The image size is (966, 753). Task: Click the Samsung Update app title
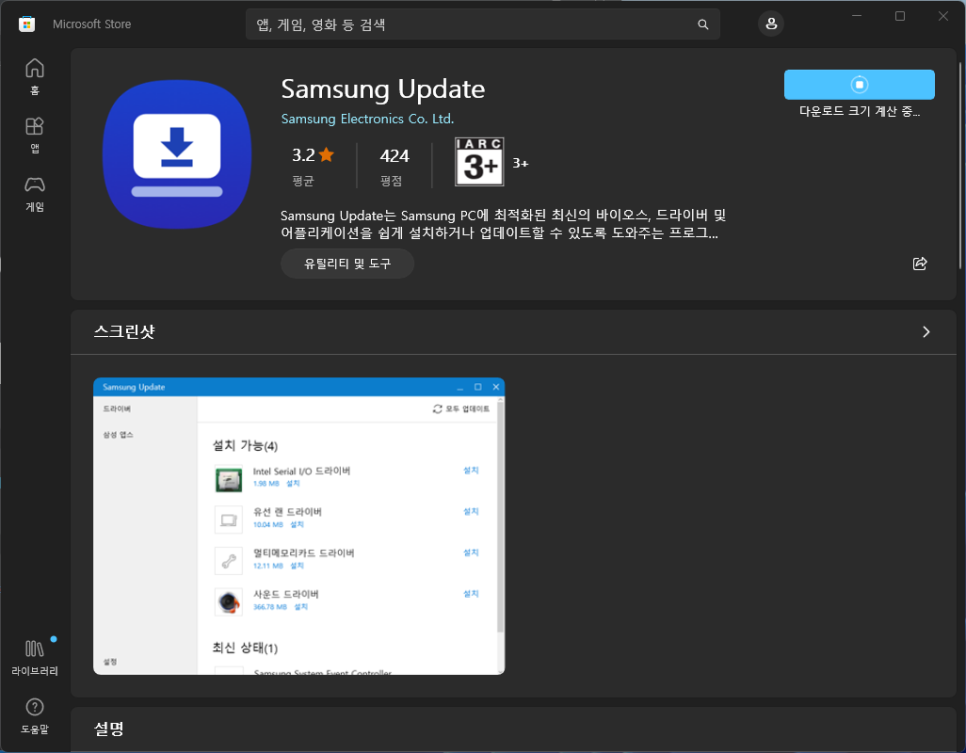point(383,89)
